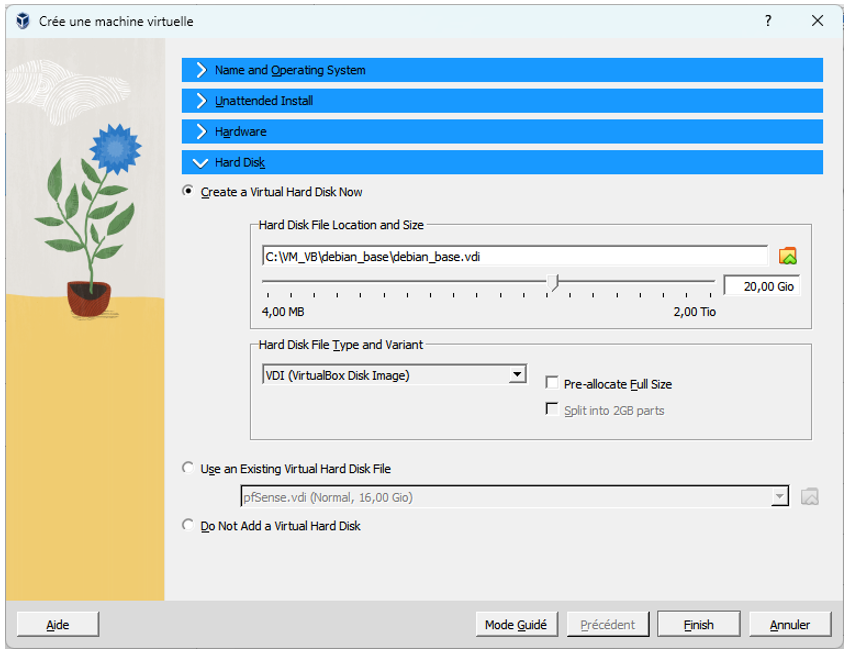Collapse the Hard Disk section
Image resolution: width=848 pixels, height=654 pixels.
click(502, 162)
